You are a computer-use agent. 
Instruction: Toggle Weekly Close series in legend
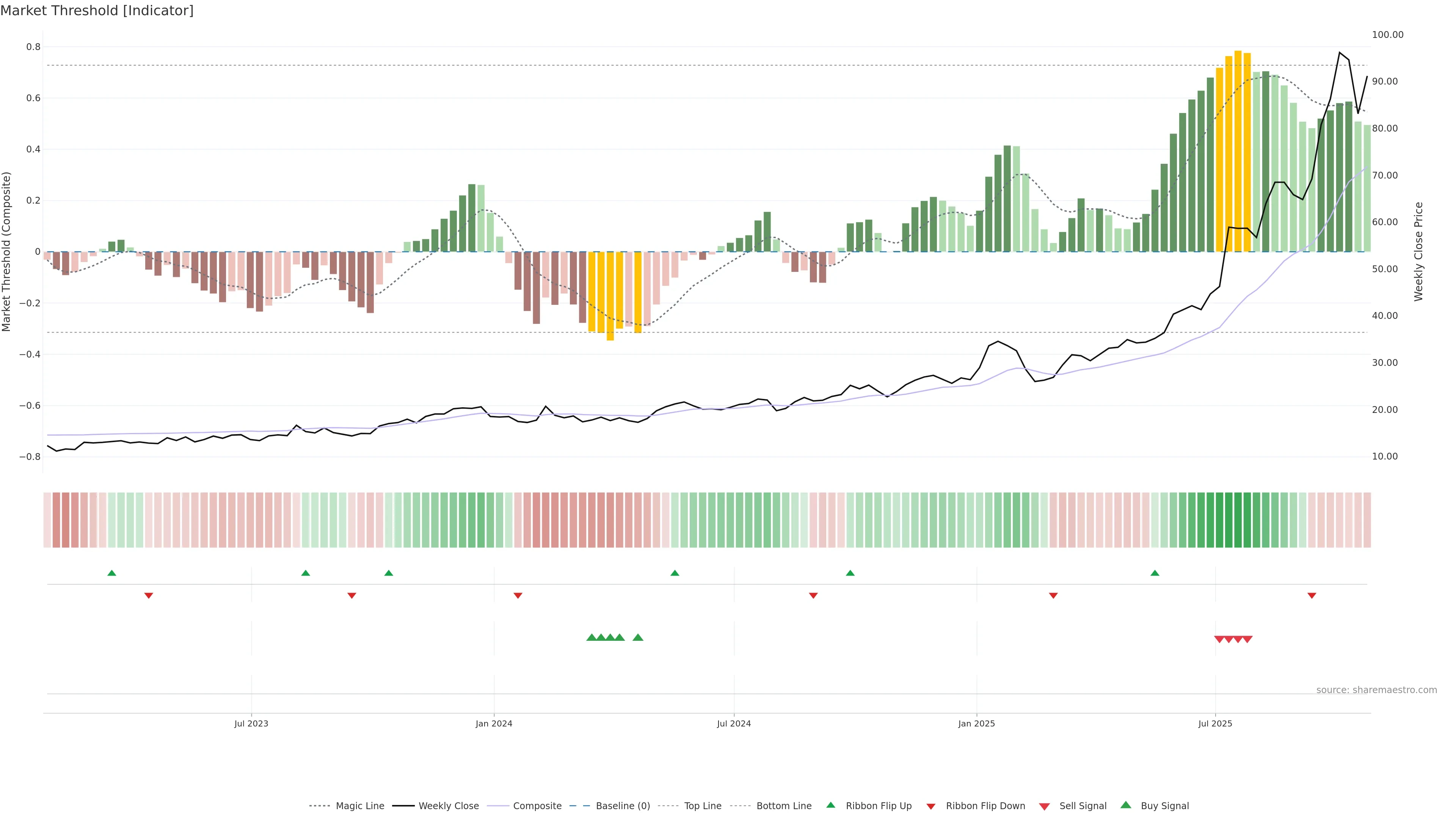point(448,806)
